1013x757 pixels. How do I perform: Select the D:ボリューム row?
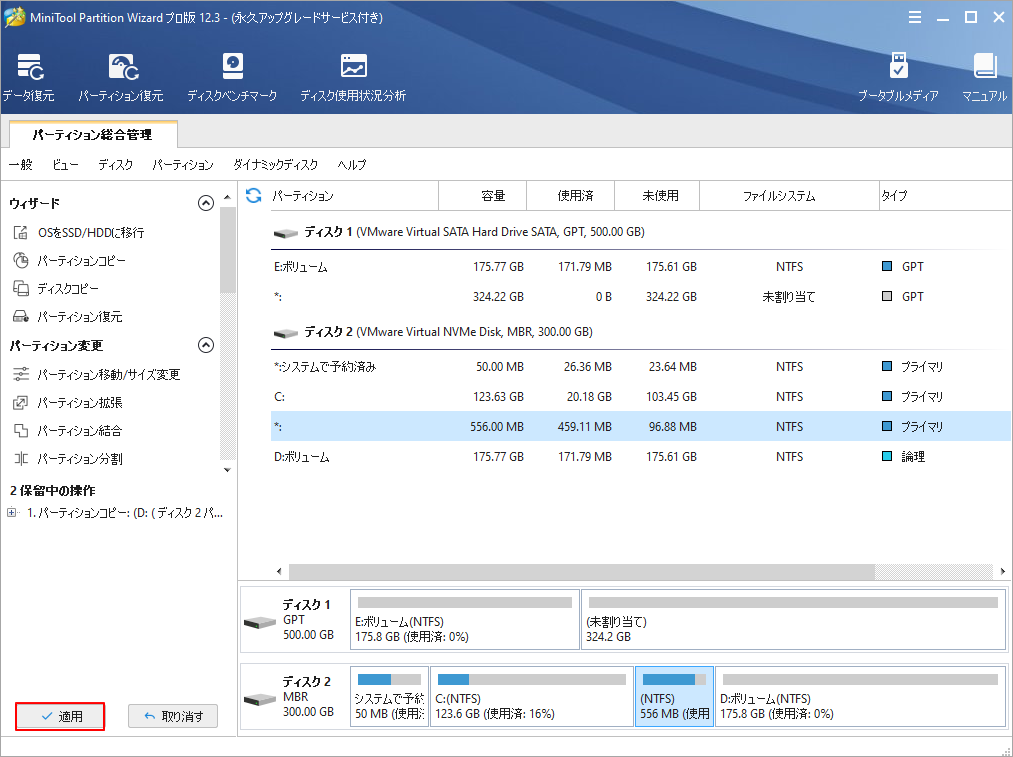pyautogui.click(x=640, y=457)
